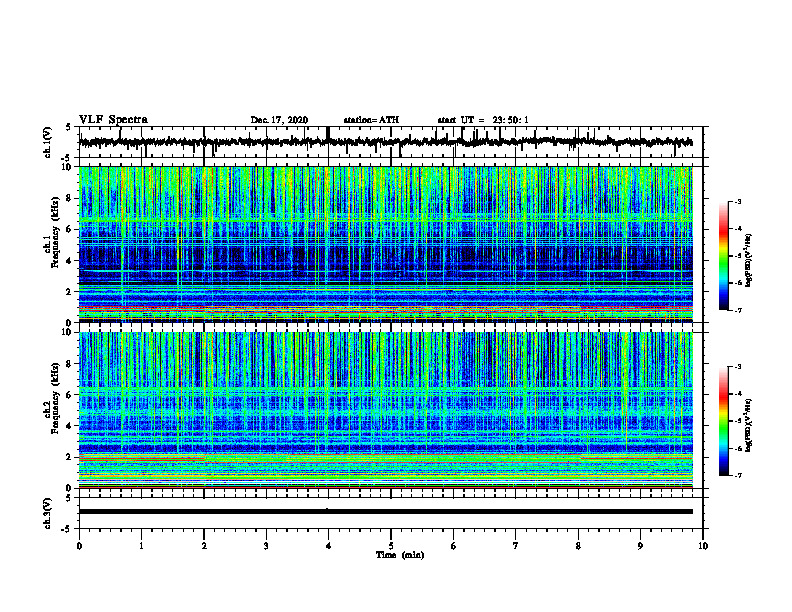This screenshot has height=612, width=792.
Task: Click the ch.1 spectrogram color bar
Action: pyautogui.click(x=723, y=256)
